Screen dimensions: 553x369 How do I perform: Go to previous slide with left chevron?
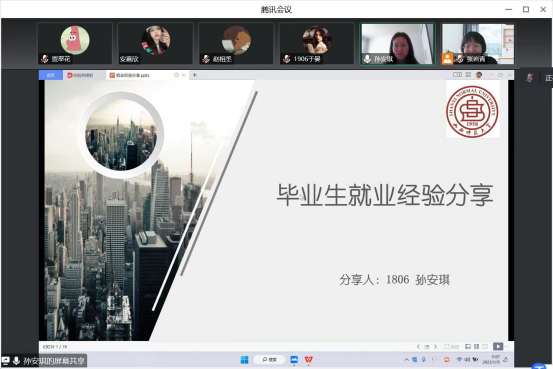coord(418,346)
